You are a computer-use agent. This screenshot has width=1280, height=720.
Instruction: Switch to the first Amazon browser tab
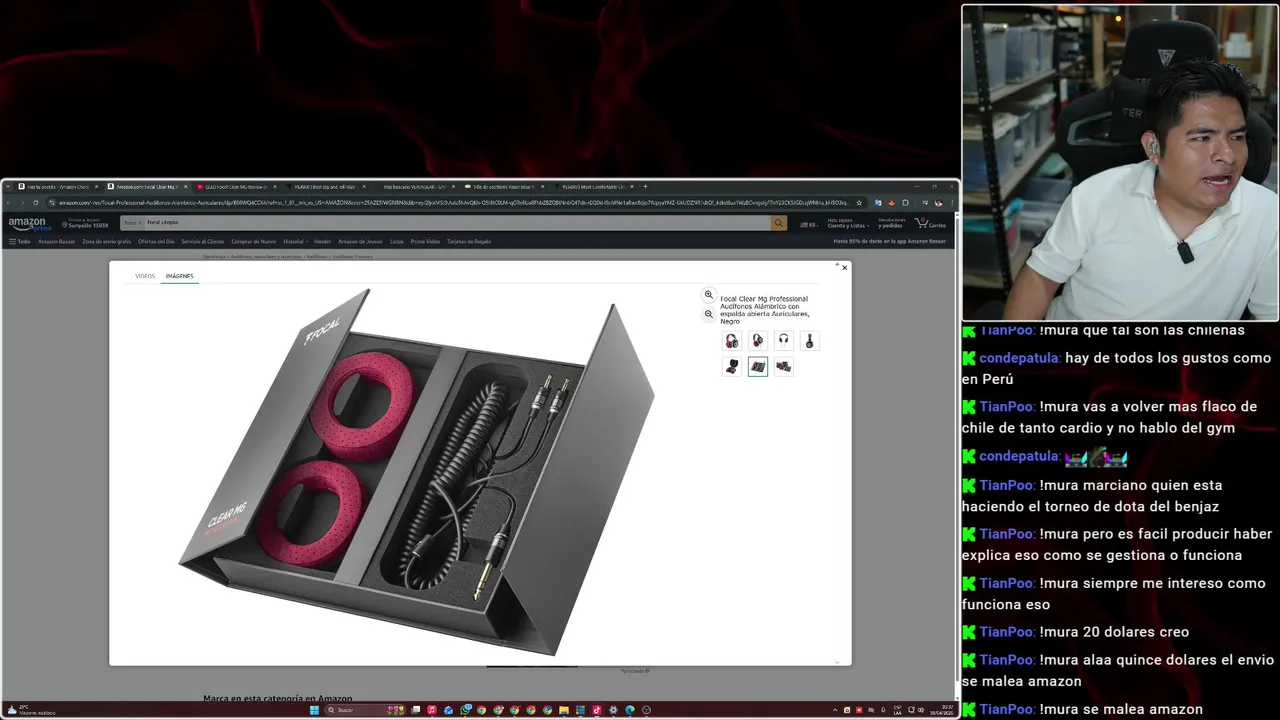tap(57, 186)
